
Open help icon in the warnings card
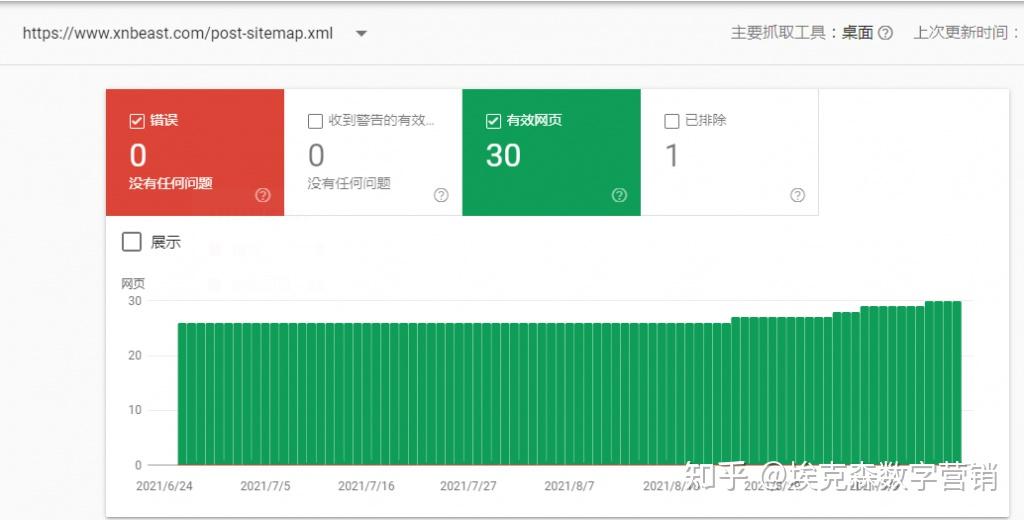coord(441,195)
